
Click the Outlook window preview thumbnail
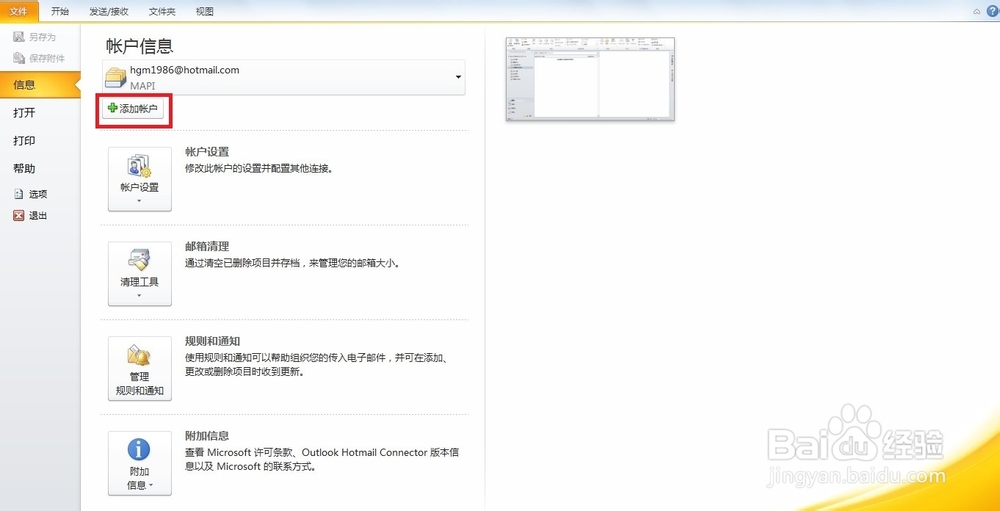coord(590,79)
